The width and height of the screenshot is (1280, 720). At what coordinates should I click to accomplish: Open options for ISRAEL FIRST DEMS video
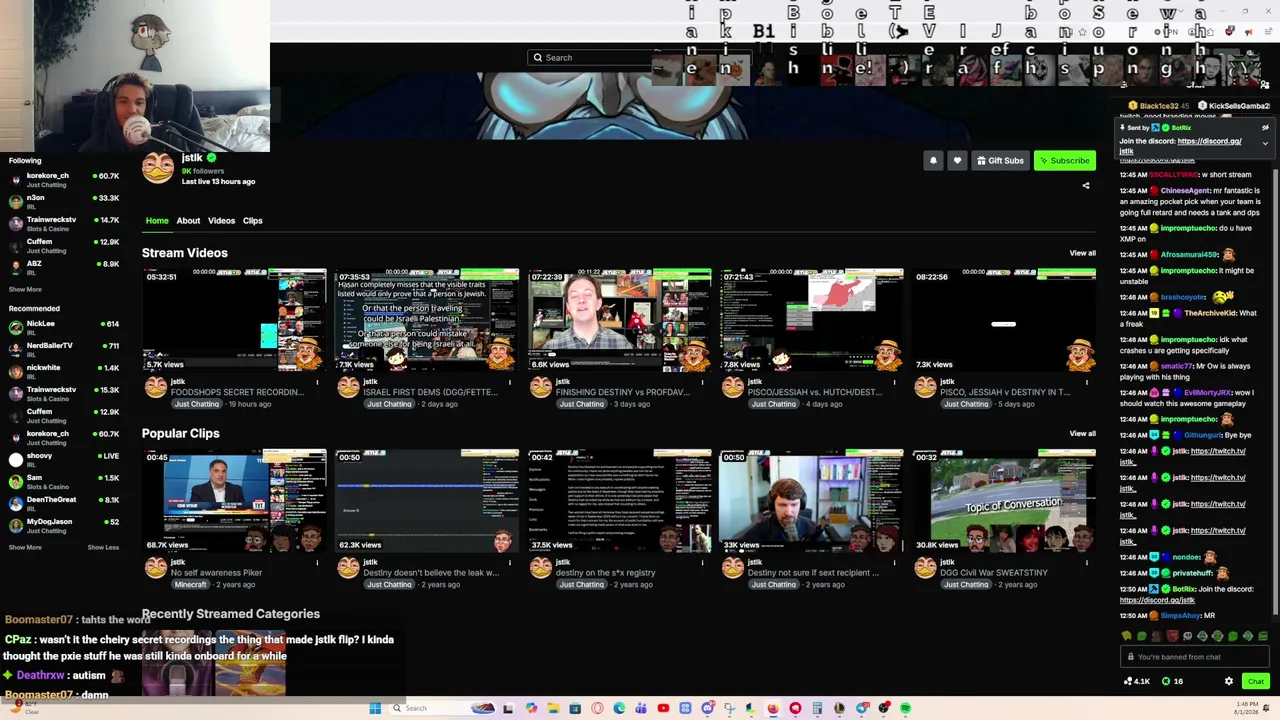510,381
